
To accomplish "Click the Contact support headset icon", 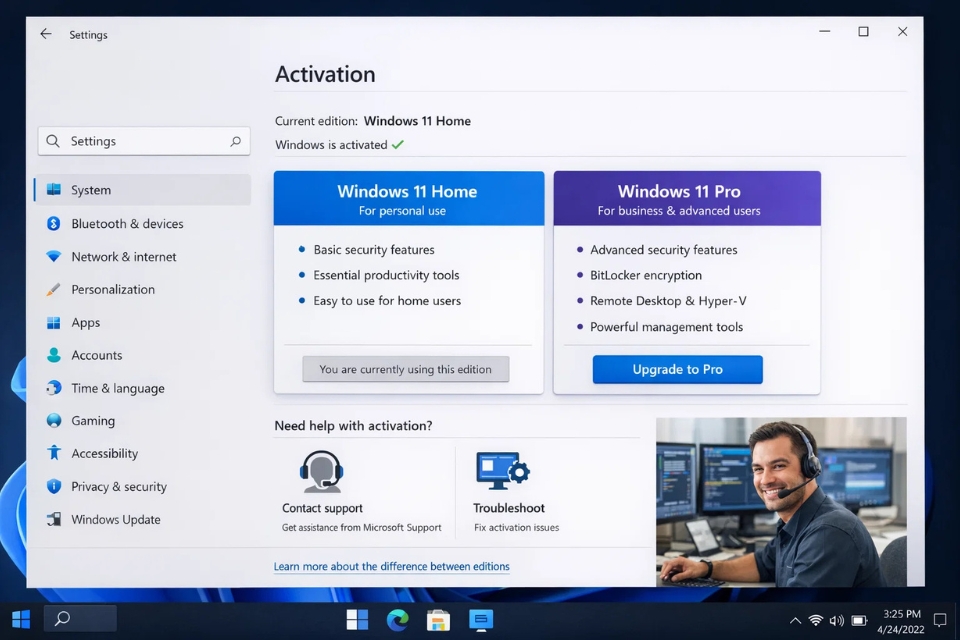I will pyautogui.click(x=320, y=470).
